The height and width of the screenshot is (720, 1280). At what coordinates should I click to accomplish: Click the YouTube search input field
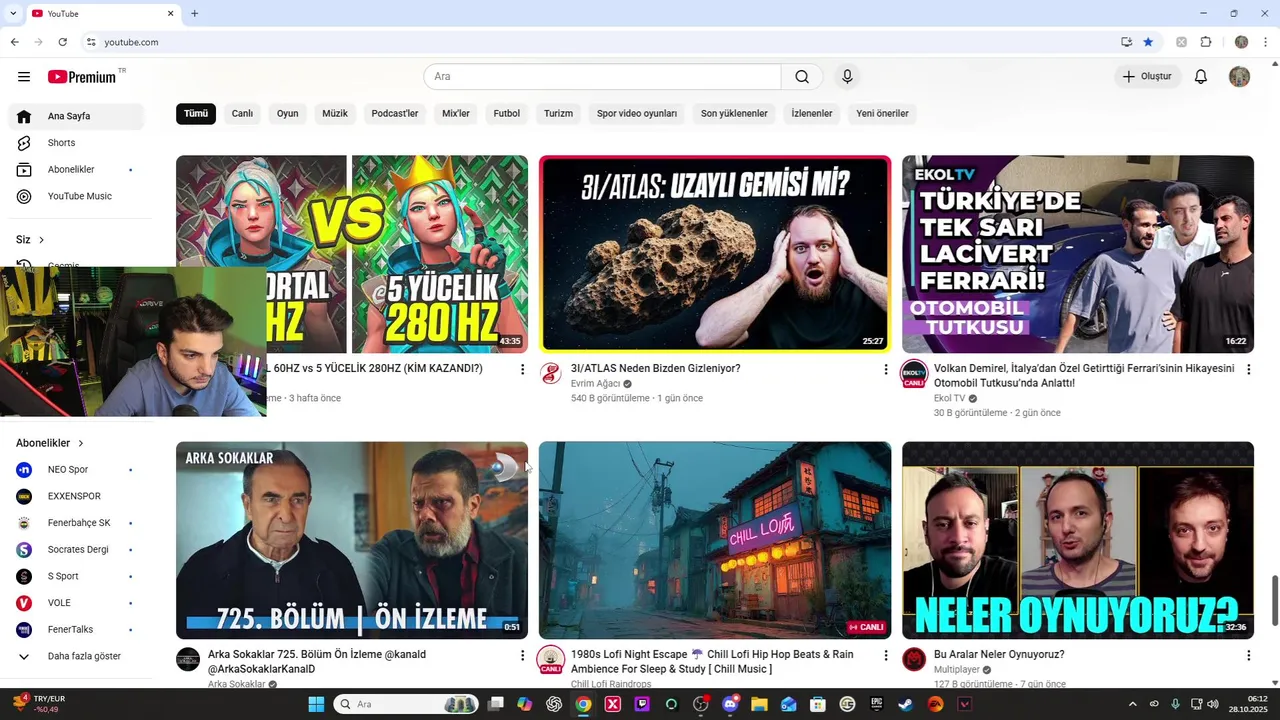click(603, 77)
